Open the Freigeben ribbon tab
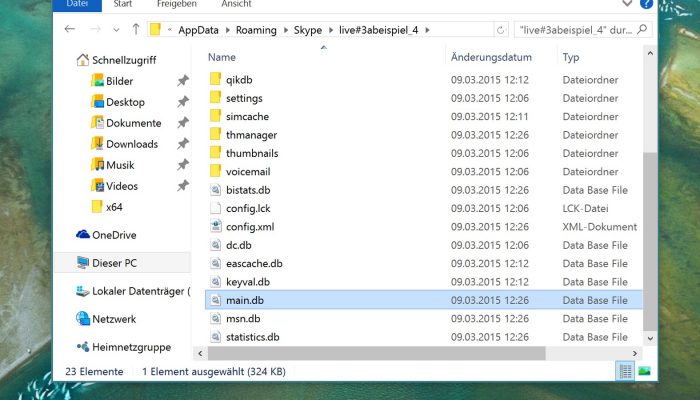This screenshot has width=700, height=400. click(177, 4)
